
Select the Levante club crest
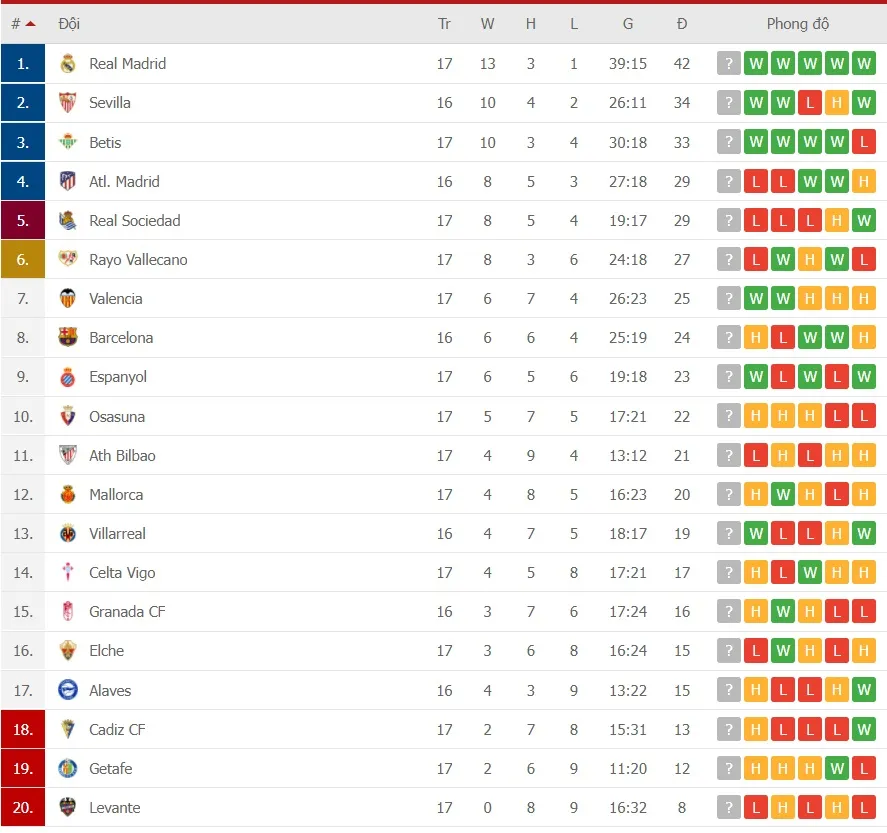68,808
